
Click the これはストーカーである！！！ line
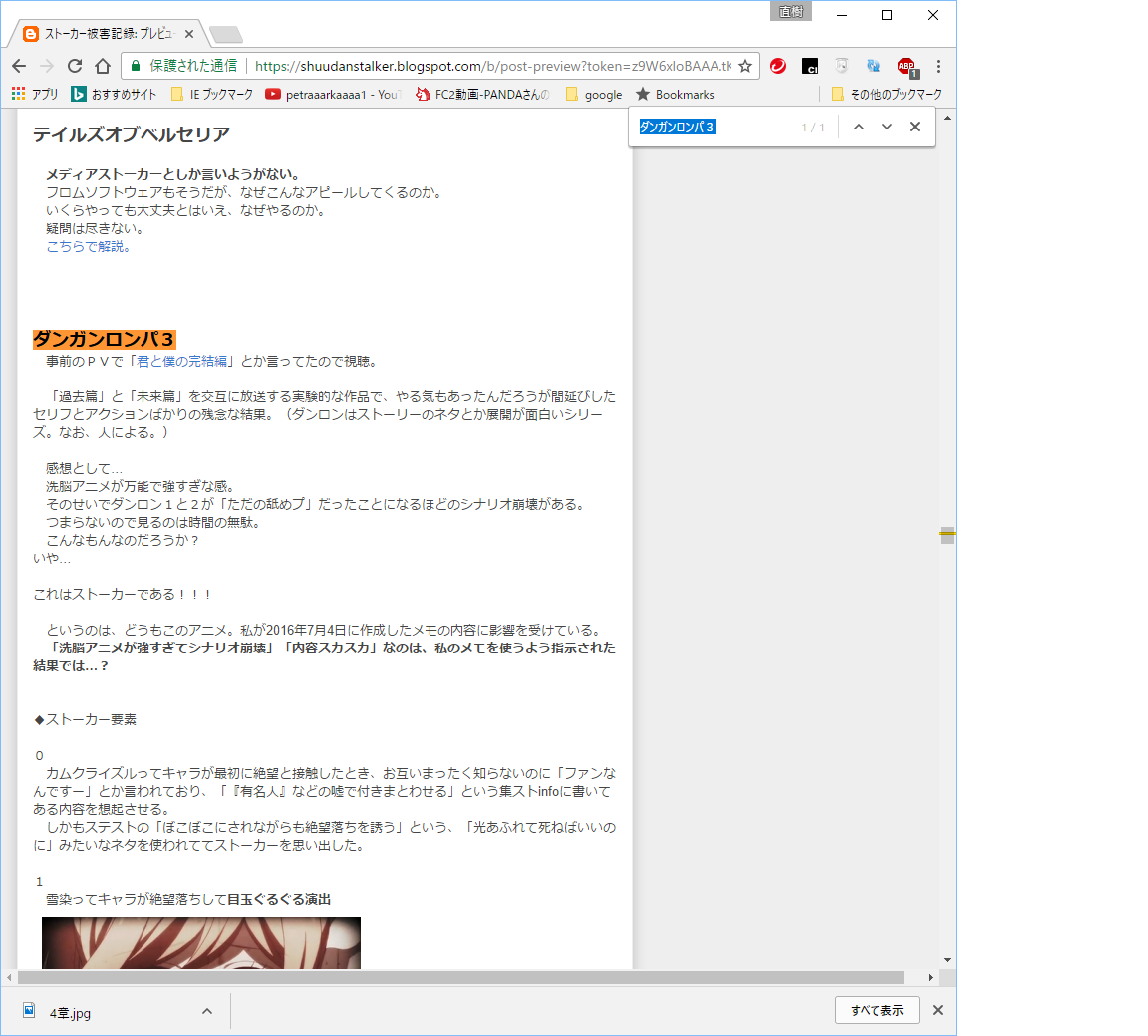123,594
